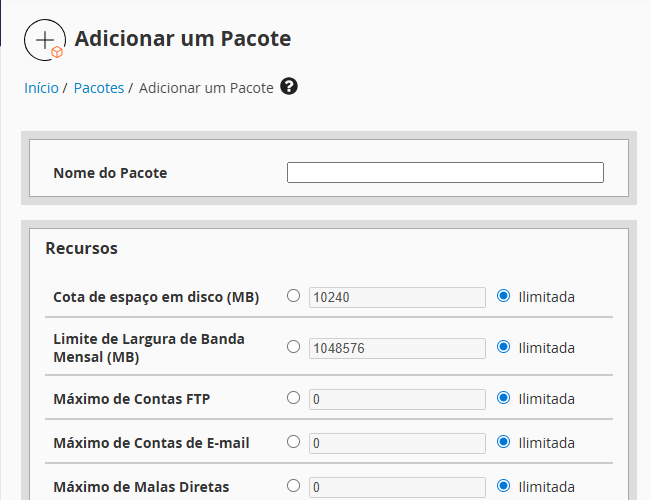Select Ilimitada radio for Máximo de Contas FTP
The image size is (651, 500).
point(503,398)
